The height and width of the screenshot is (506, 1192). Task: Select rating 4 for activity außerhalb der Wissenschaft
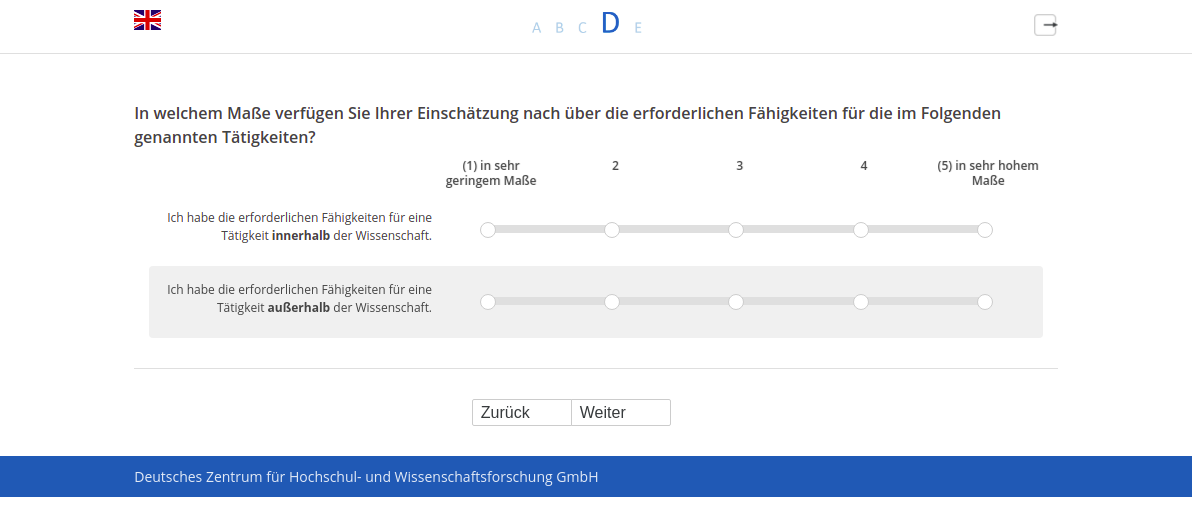point(861,302)
